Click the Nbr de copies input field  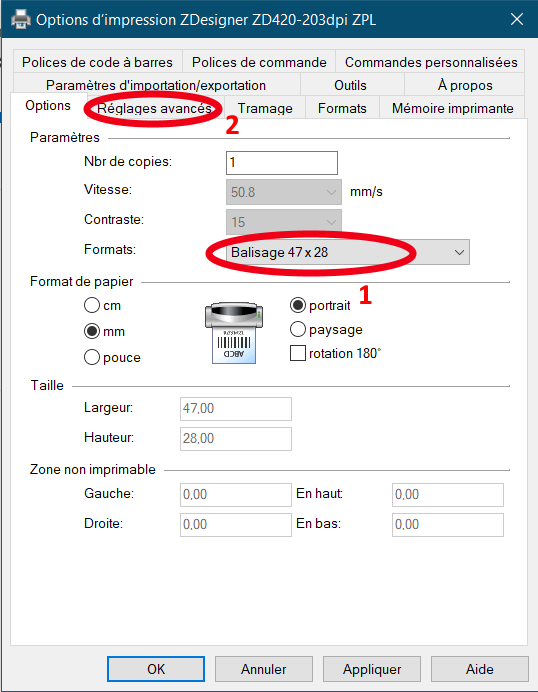[x=282, y=163]
